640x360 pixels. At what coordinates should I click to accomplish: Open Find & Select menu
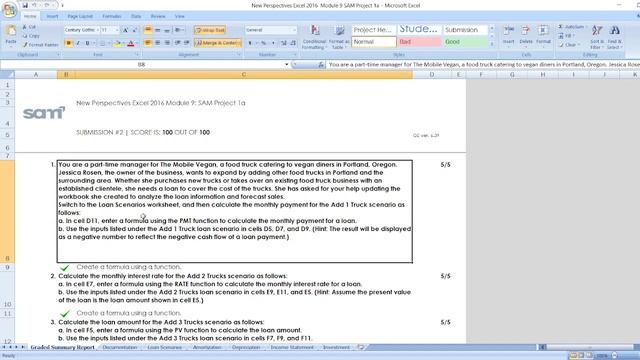614,37
